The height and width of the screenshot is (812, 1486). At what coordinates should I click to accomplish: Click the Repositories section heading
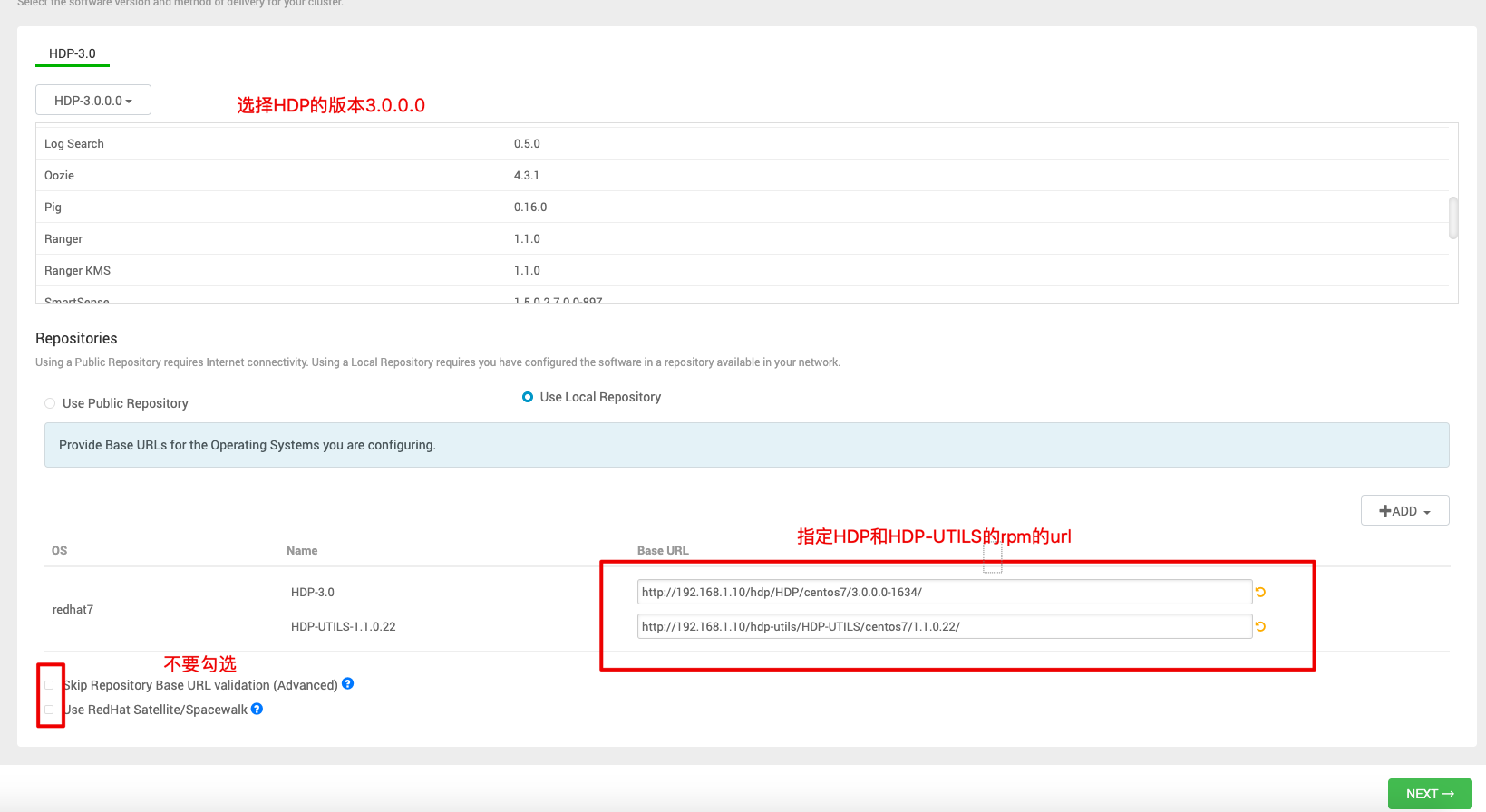tap(76, 338)
